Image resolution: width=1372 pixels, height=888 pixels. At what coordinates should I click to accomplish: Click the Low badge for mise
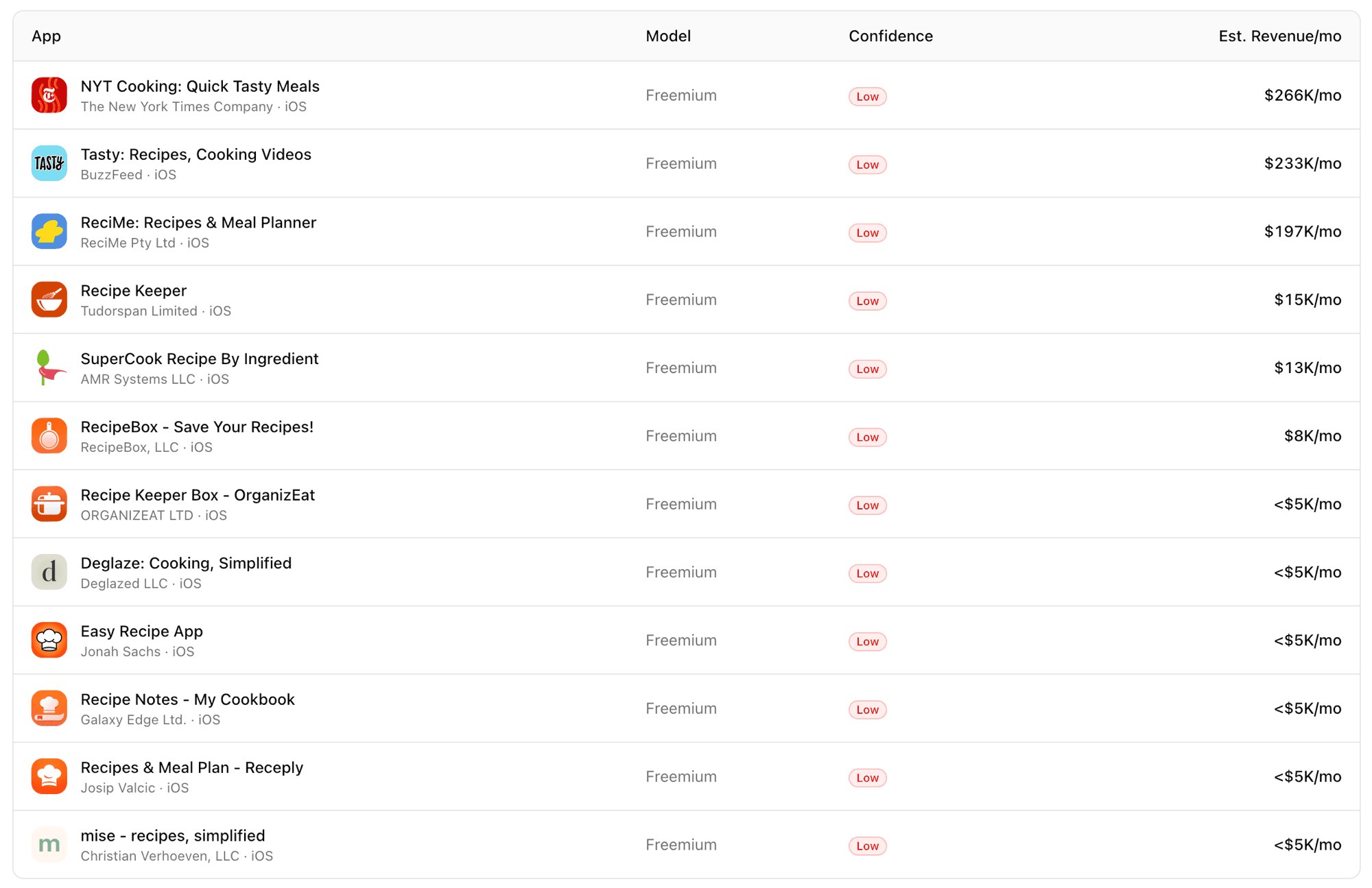867,846
